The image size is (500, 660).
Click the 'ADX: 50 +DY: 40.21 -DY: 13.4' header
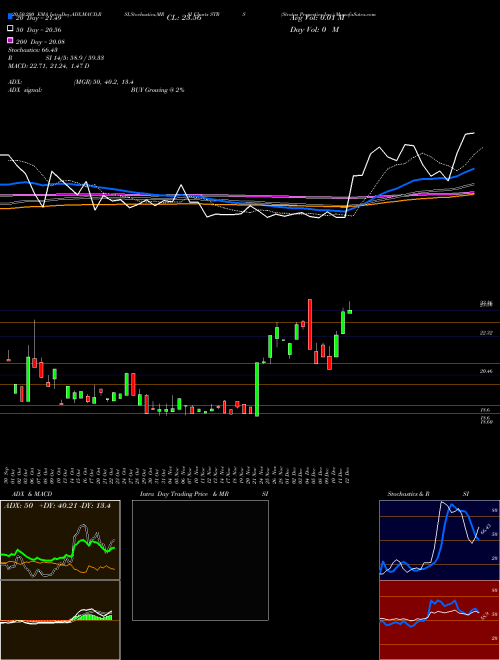pos(57,506)
